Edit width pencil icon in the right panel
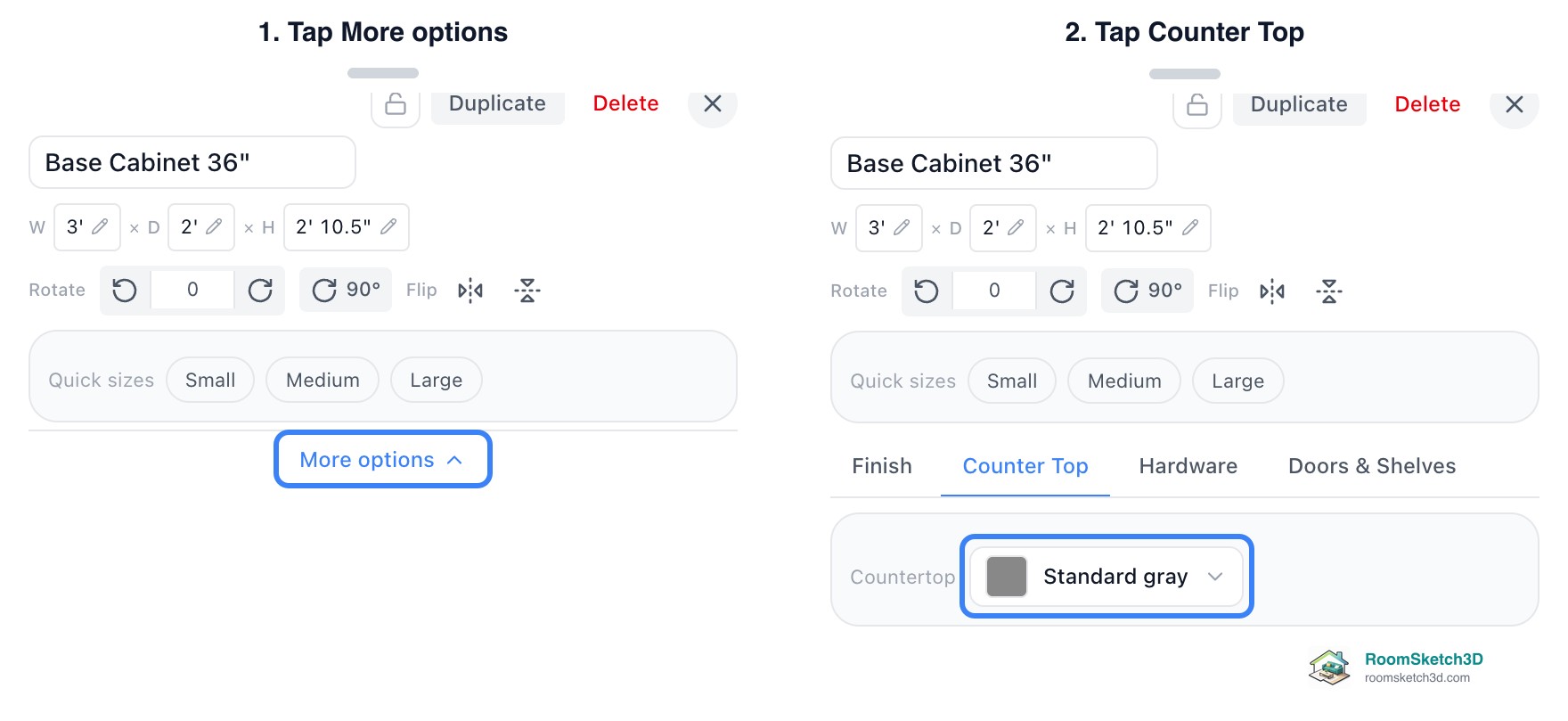The height and width of the screenshot is (721, 1568). coord(902,227)
